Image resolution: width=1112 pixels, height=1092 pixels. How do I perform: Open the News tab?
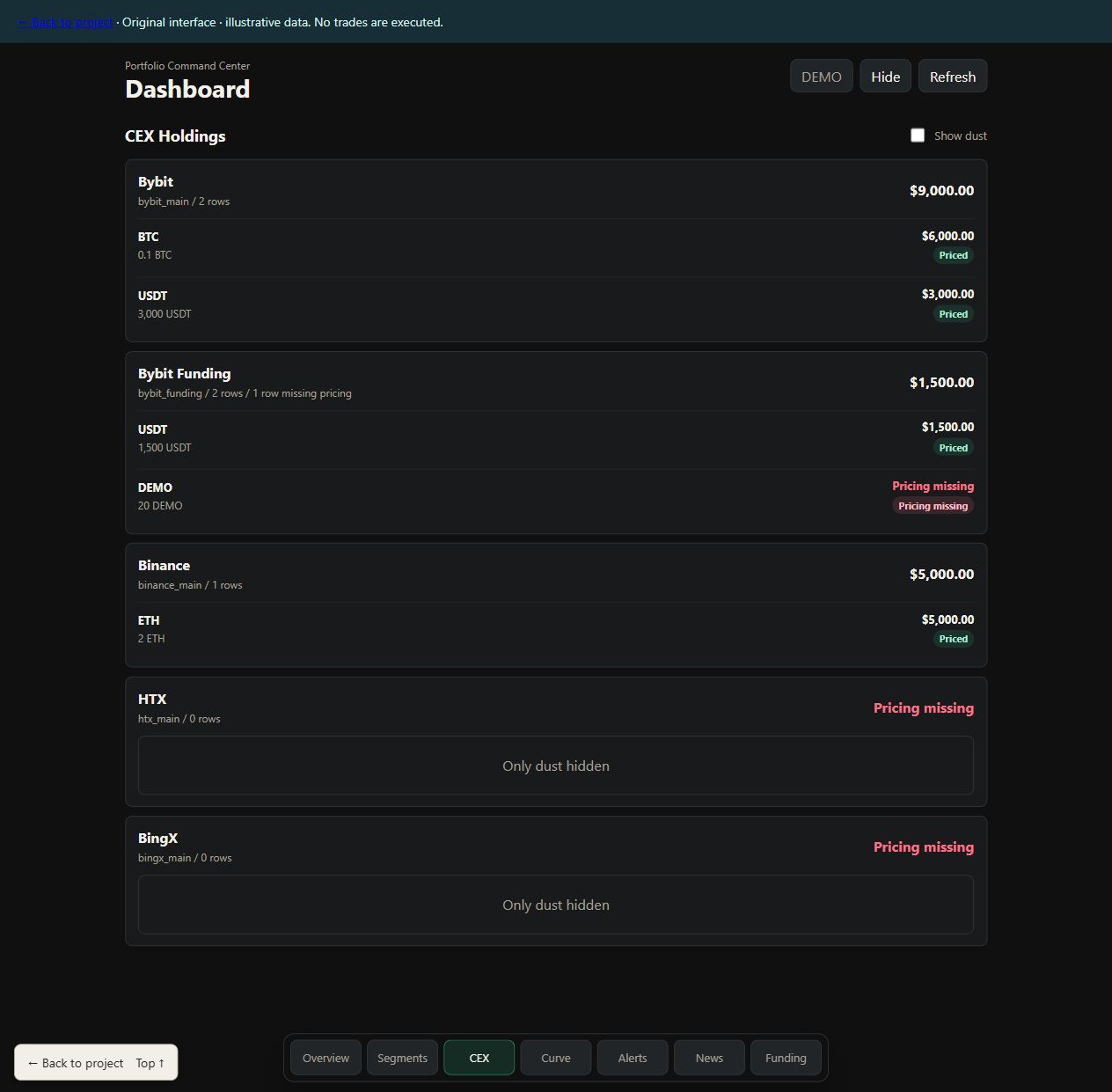pos(709,1058)
